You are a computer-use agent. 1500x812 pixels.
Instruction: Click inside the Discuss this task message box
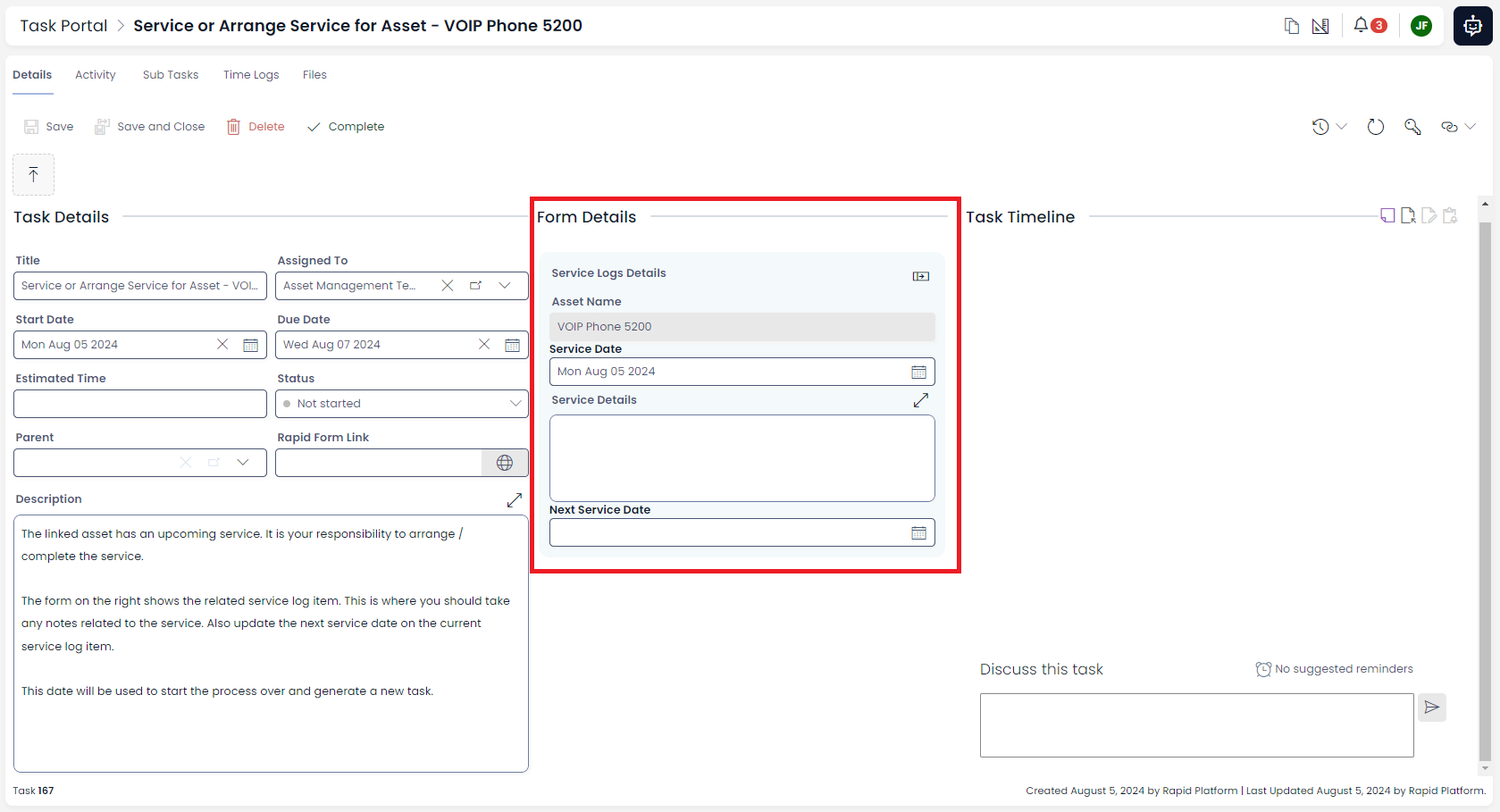coord(1196,724)
